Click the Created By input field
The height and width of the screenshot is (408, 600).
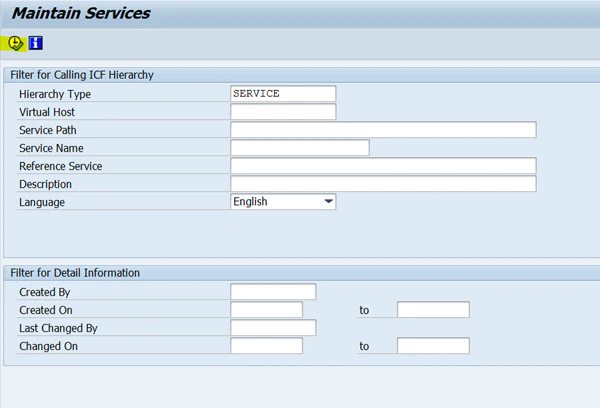pos(273,292)
